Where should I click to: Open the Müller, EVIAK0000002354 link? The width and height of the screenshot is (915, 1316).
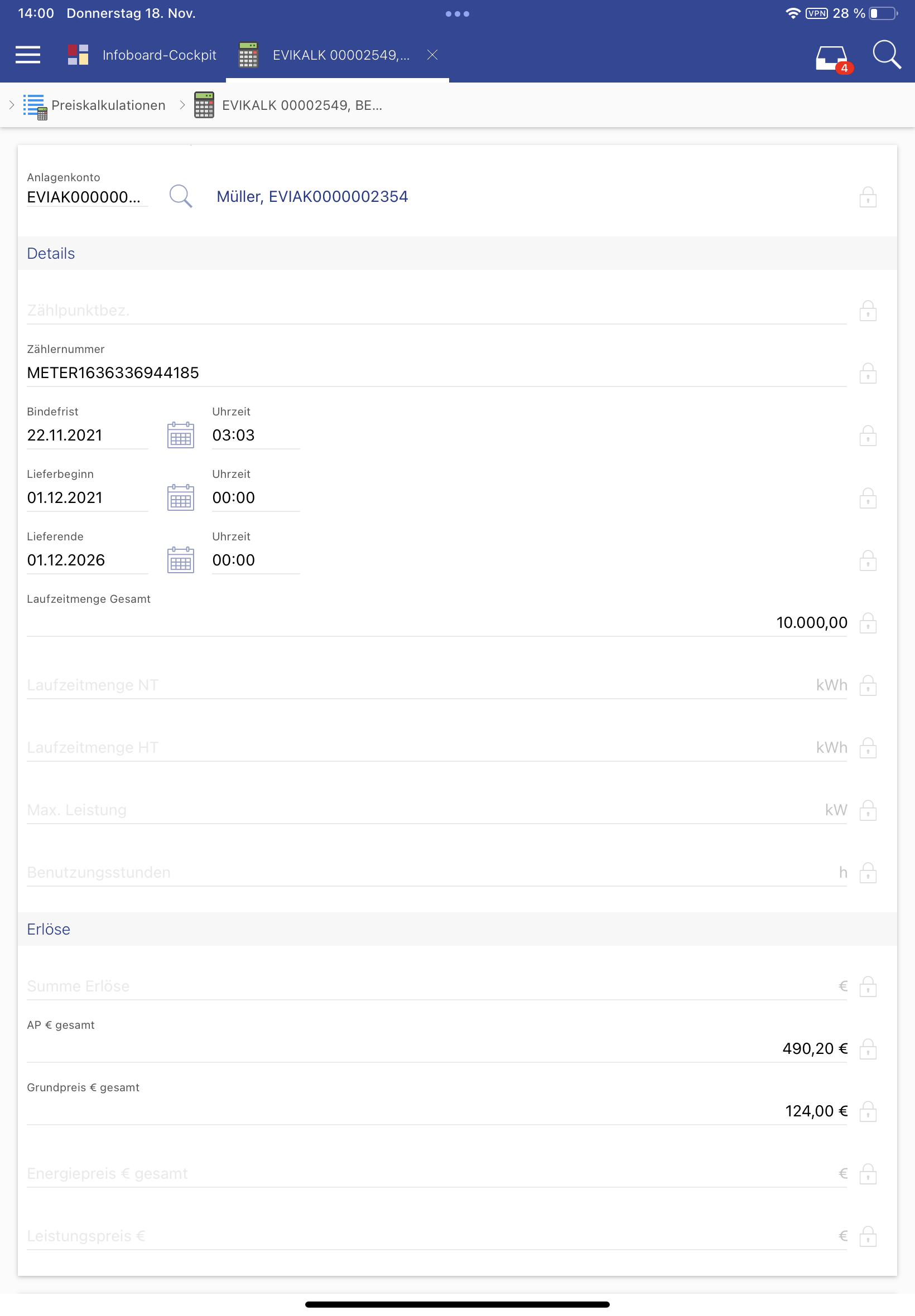312,196
